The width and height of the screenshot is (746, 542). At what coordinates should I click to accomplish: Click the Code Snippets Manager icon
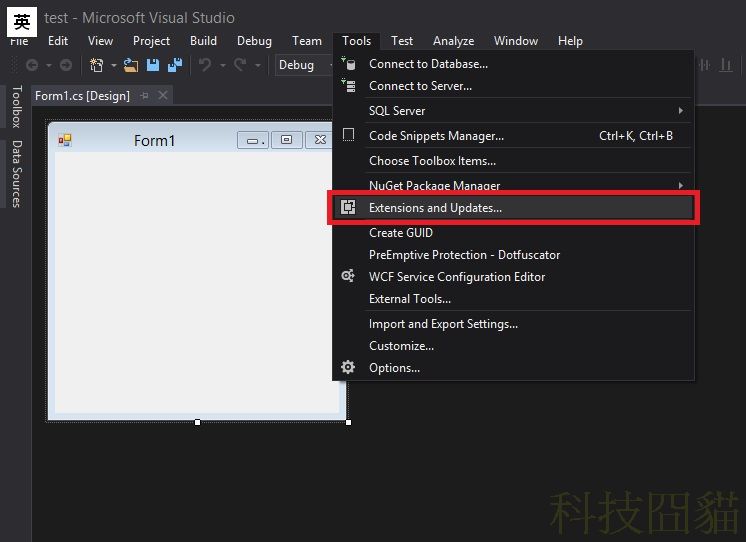(x=348, y=135)
